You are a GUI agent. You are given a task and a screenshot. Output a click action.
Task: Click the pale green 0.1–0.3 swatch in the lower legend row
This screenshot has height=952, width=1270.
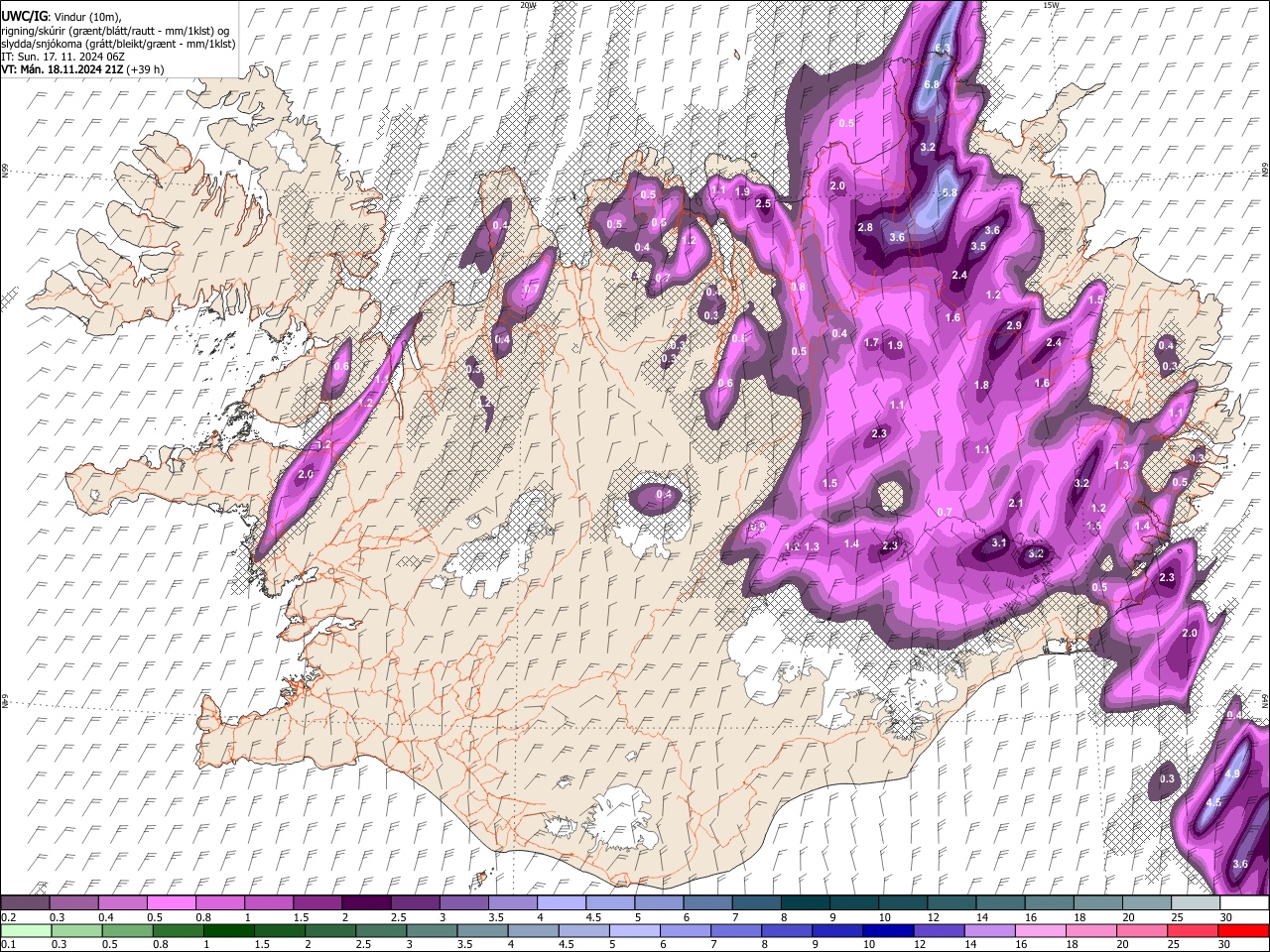pyautogui.click(x=25, y=930)
